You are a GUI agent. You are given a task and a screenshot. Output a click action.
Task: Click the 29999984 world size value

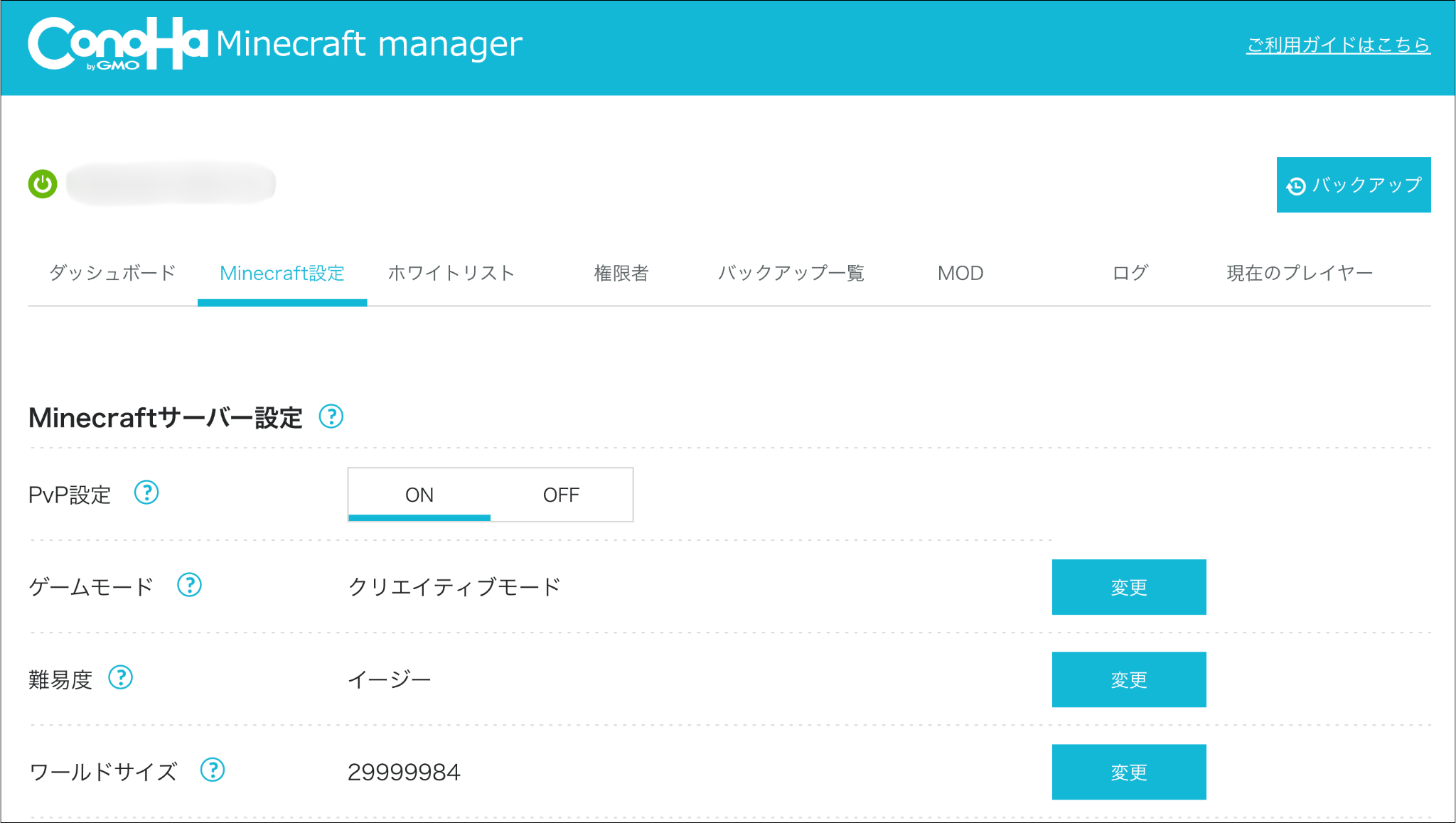(x=404, y=772)
